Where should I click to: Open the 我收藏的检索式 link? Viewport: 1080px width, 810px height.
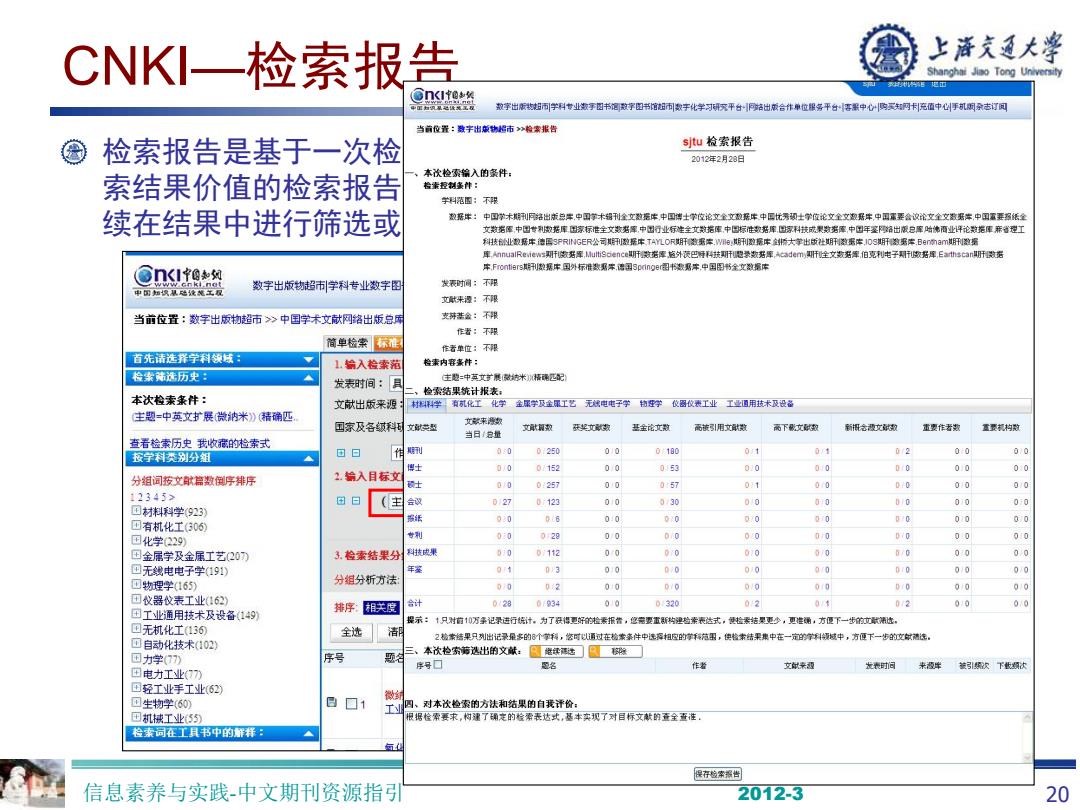pyautogui.click(x=233, y=443)
